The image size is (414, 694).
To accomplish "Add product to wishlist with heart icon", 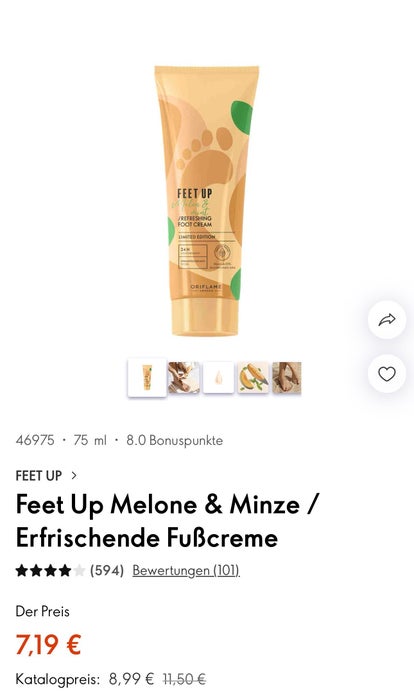I will [x=387, y=374].
